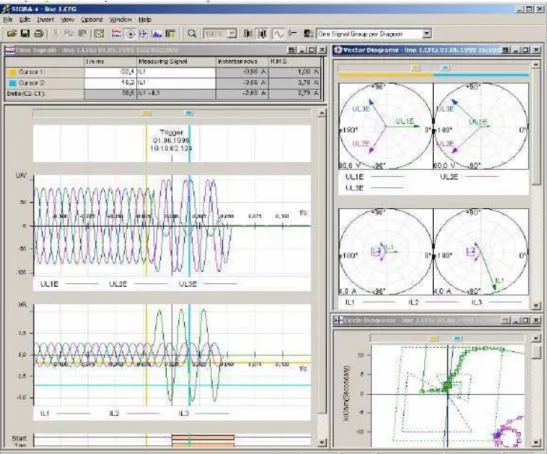This screenshot has height=454, width=547.
Task: Show the Table view from toolbar
Action: [x=170, y=34]
